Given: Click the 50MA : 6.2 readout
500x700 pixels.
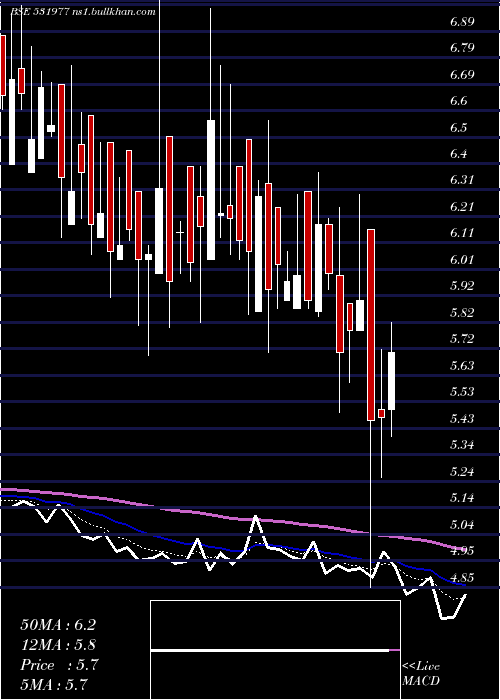Looking at the screenshot, I should [x=58, y=625].
